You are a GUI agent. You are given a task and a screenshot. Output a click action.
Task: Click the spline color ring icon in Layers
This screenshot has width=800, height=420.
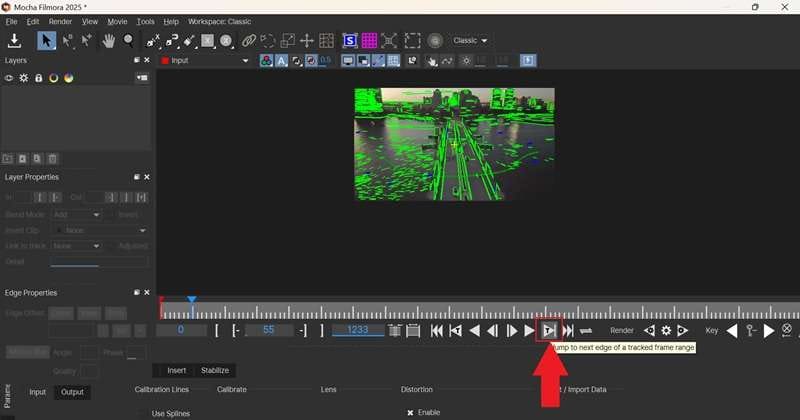pos(54,78)
